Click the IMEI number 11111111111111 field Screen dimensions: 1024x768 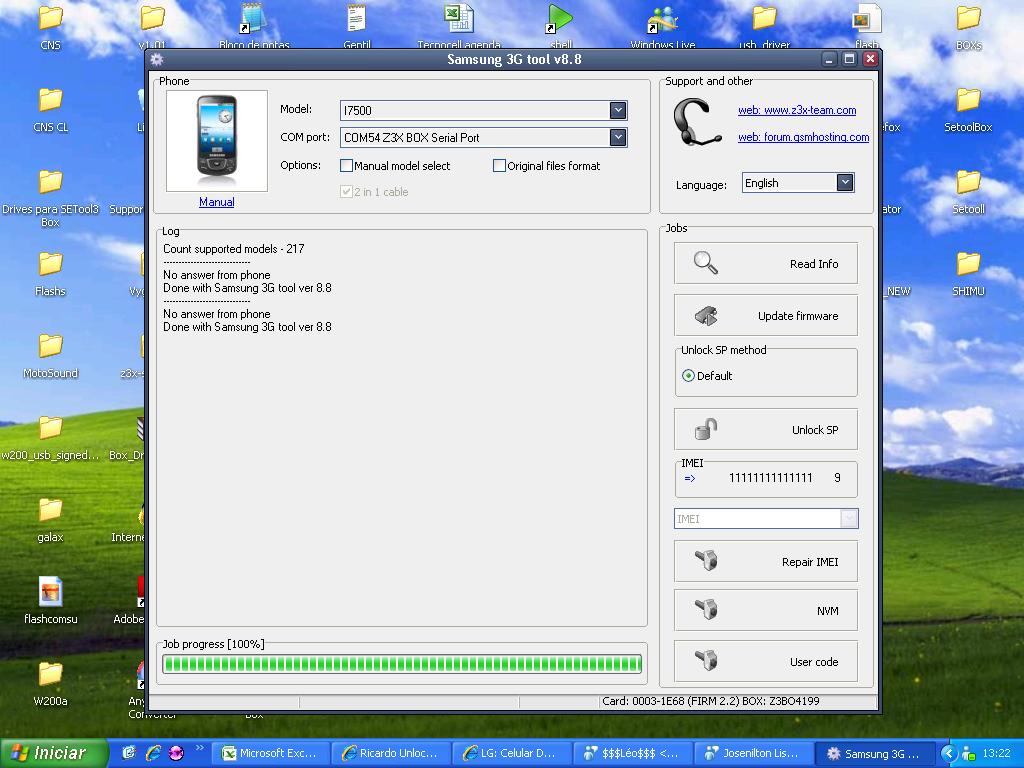coord(771,477)
